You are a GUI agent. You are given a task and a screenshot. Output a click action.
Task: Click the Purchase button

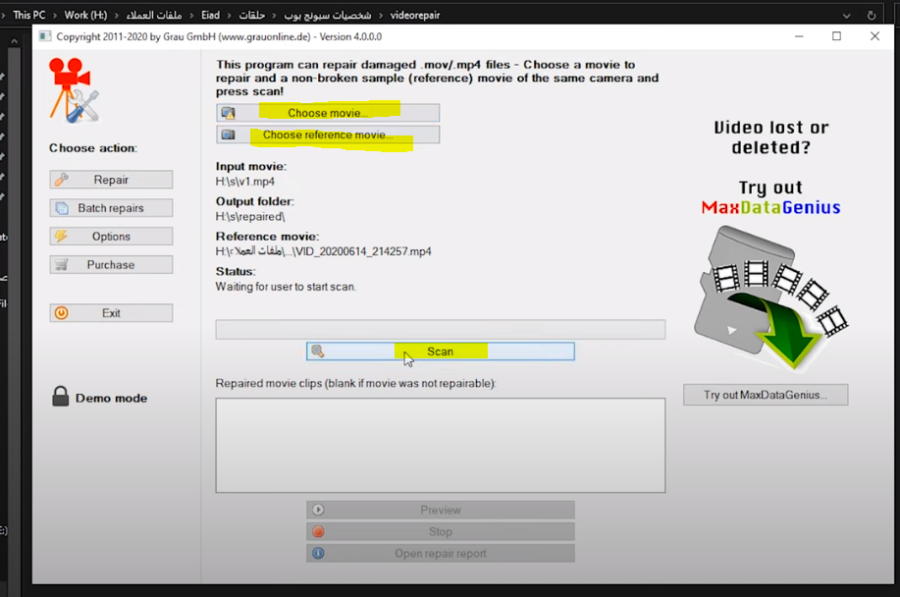111,265
